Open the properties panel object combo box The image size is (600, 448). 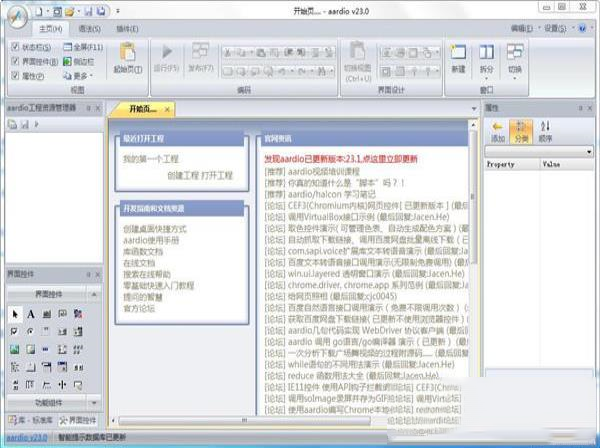539,150
